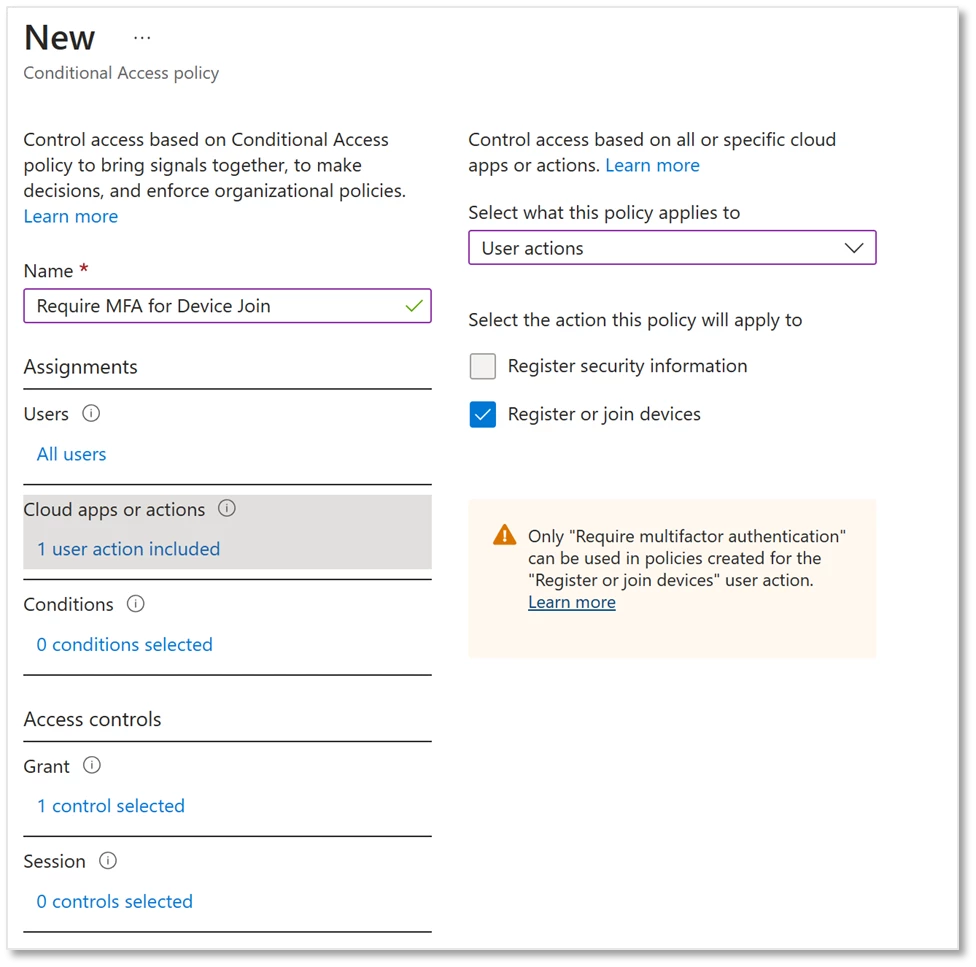Uncheck the Register or join devices checkbox
976x967 pixels.
coord(483,414)
